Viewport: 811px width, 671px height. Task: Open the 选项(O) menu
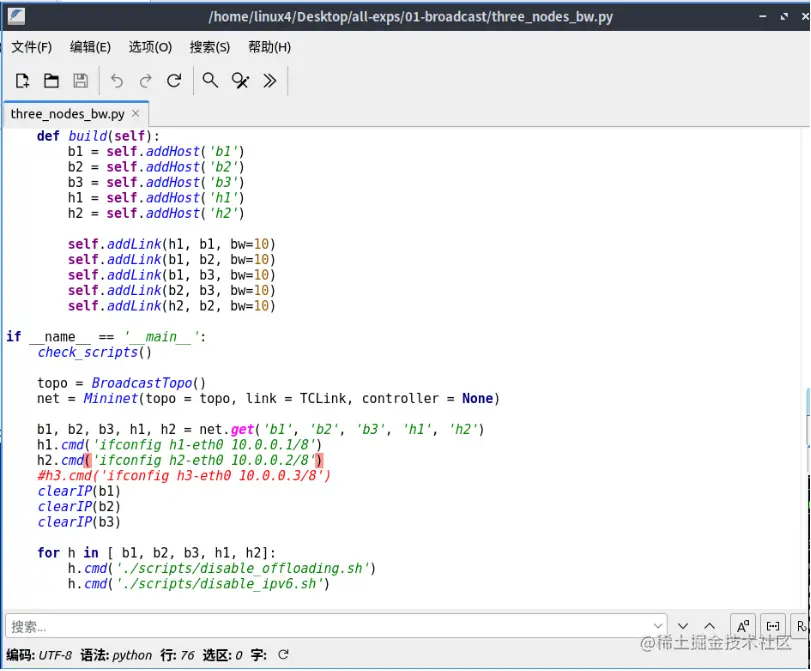point(150,47)
